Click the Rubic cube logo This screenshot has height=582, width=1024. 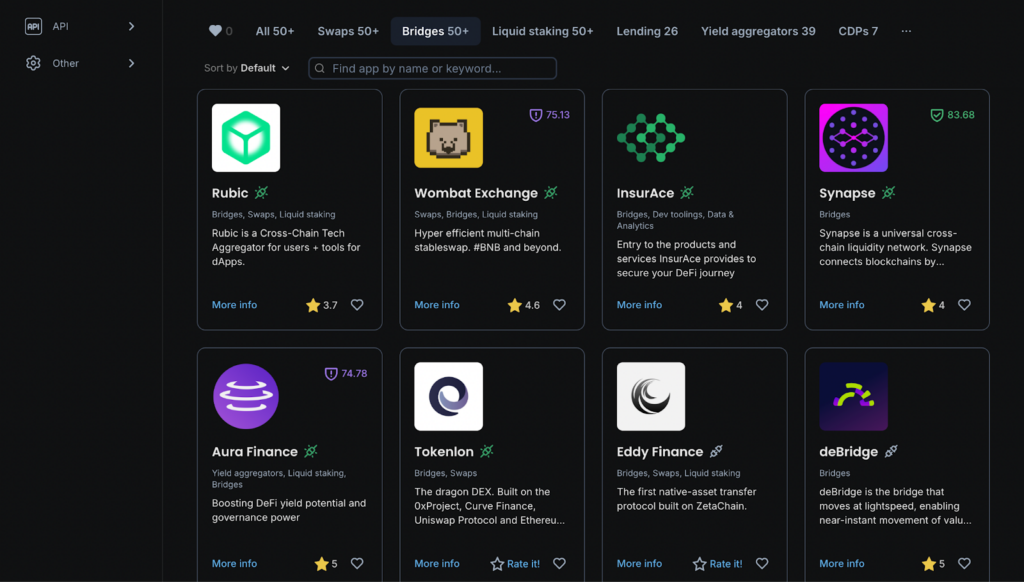click(245, 137)
